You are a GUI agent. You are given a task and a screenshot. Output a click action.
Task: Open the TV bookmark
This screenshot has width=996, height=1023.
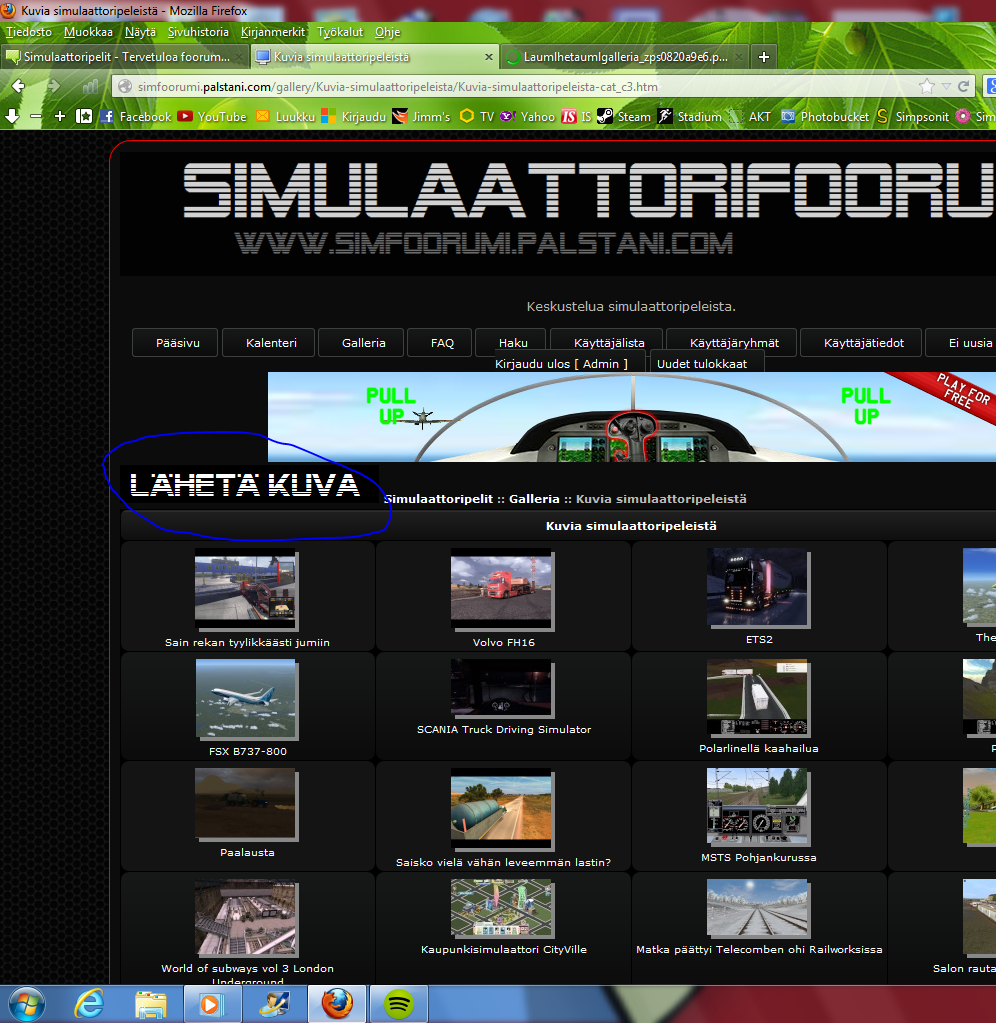[x=477, y=116]
